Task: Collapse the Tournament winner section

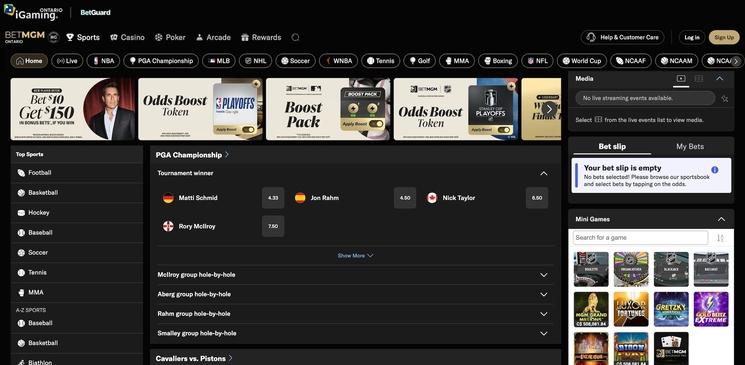Action: click(544, 173)
